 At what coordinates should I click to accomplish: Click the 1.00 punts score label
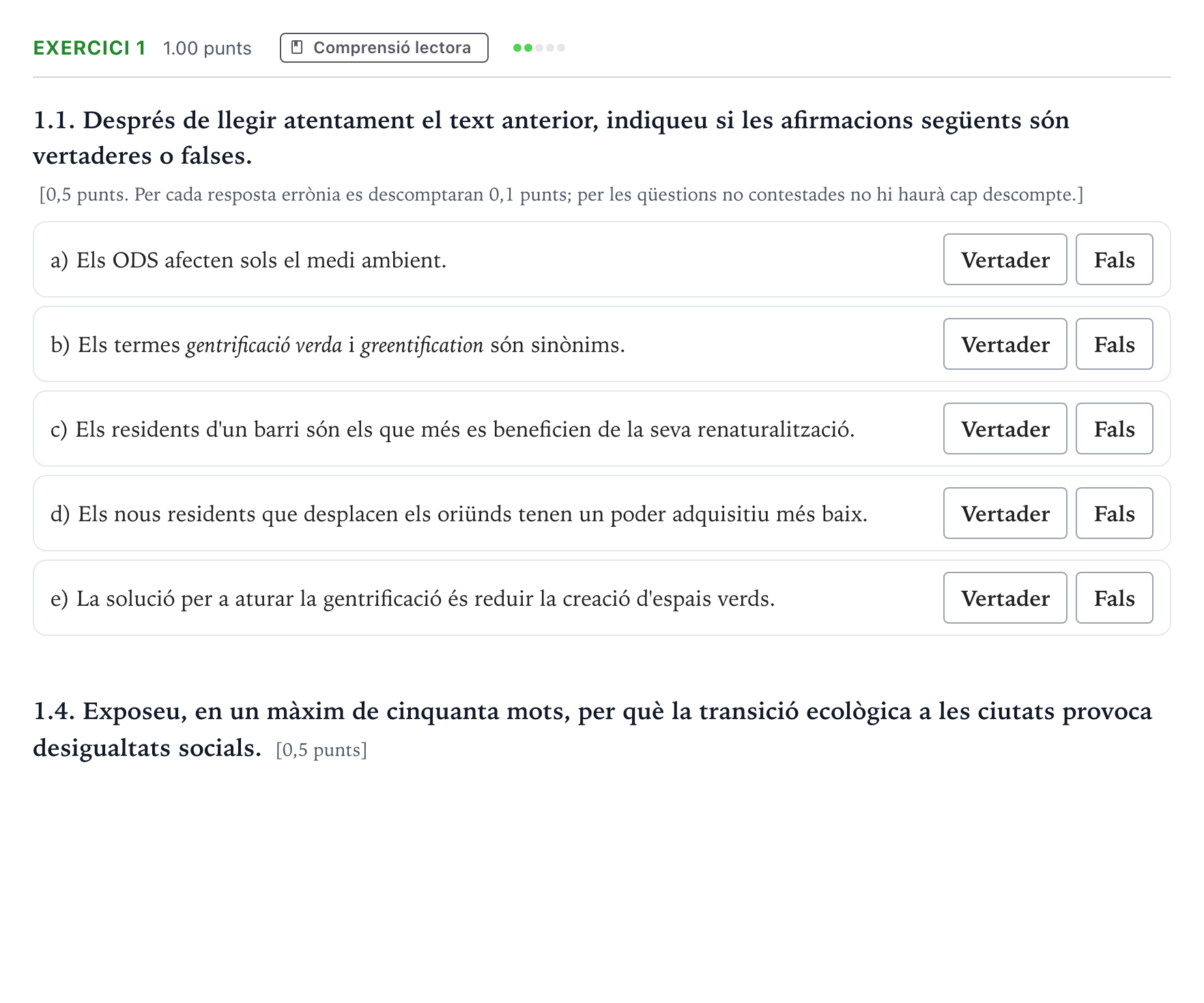pyautogui.click(x=207, y=48)
